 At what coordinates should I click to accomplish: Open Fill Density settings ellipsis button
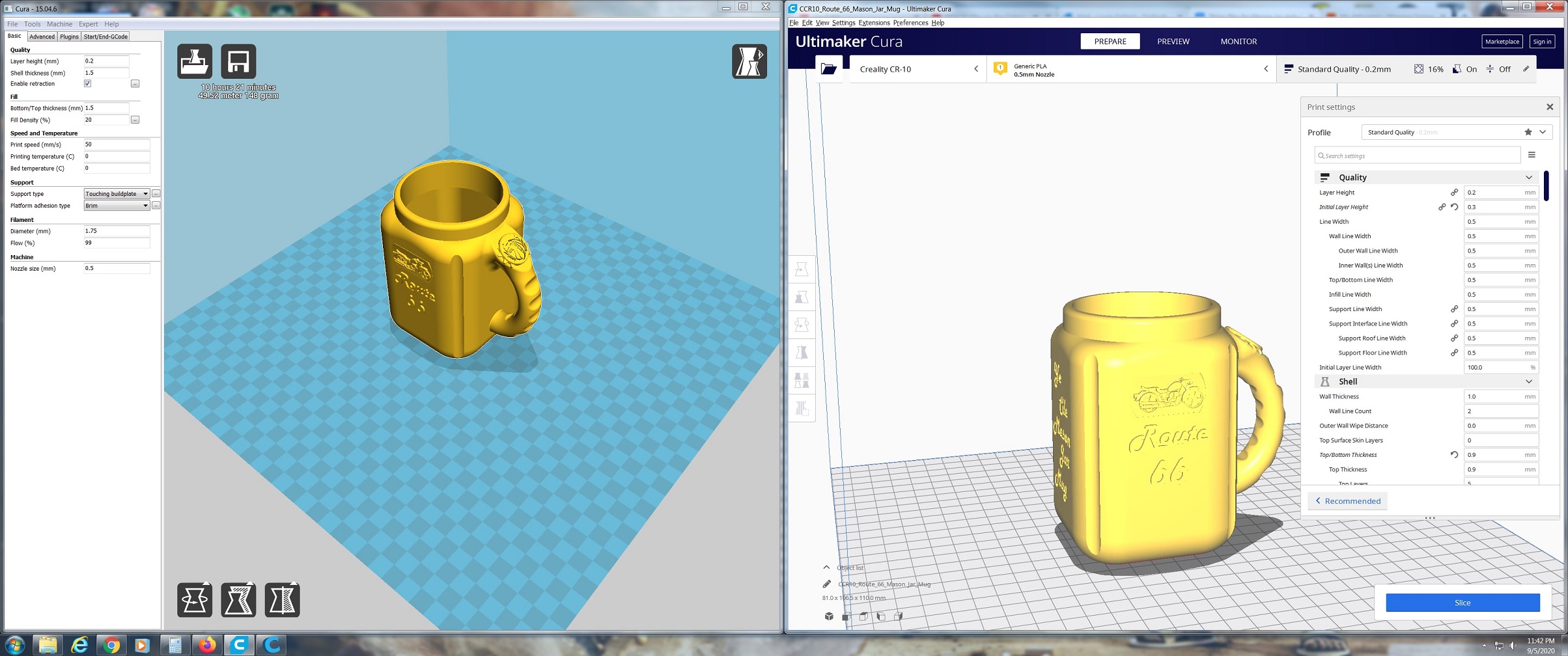pos(135,120)
